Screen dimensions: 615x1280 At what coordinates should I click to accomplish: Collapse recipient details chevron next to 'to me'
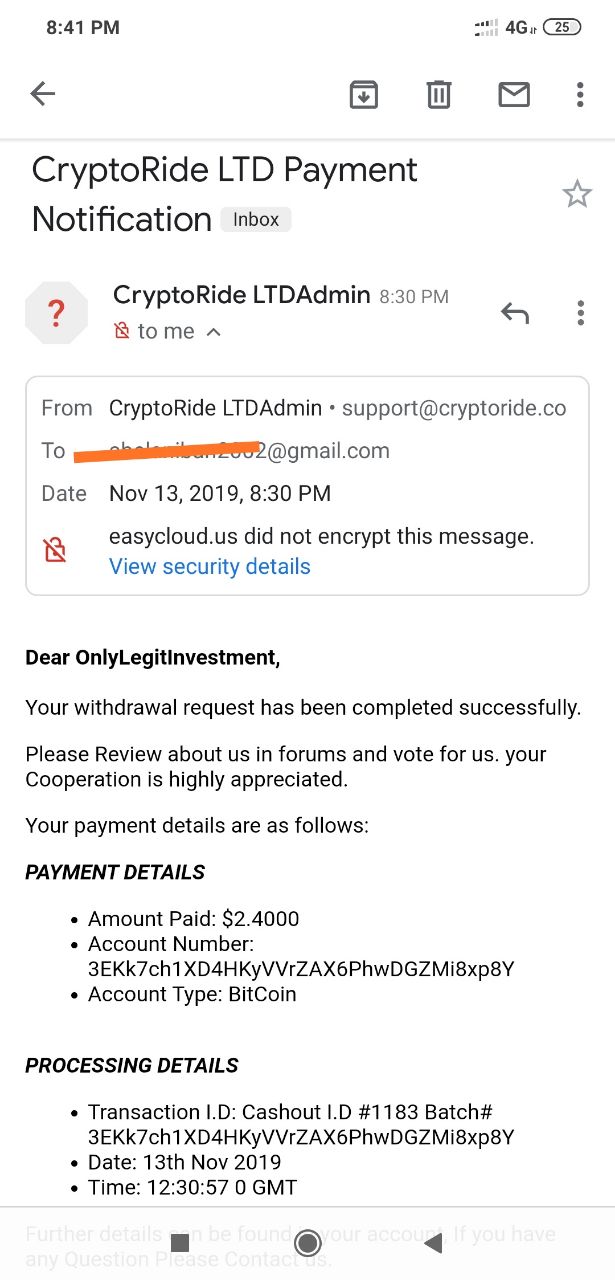[213, 332]
